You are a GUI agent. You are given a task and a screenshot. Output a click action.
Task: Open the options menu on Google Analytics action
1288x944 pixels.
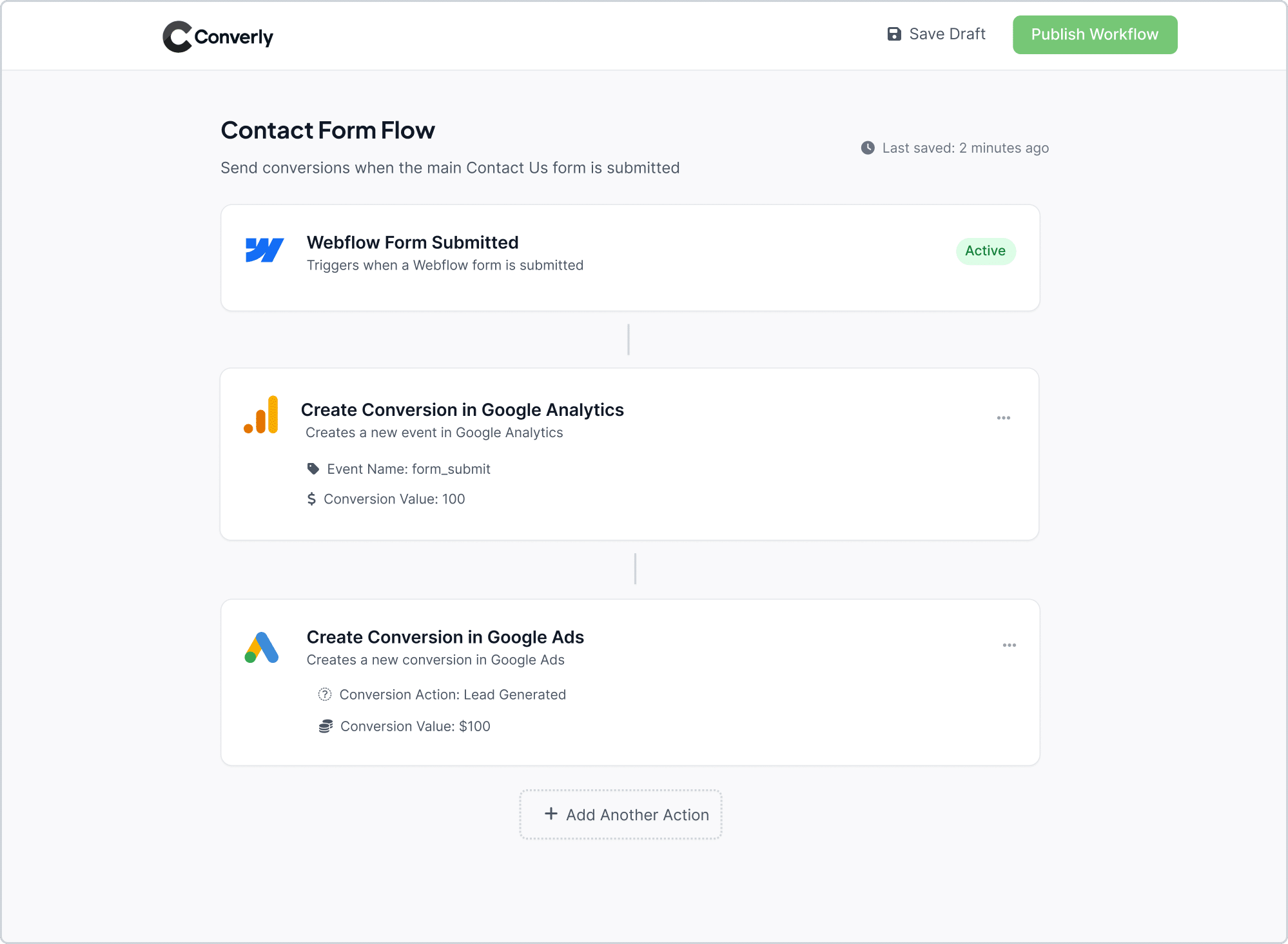[x=1003, y=418]
